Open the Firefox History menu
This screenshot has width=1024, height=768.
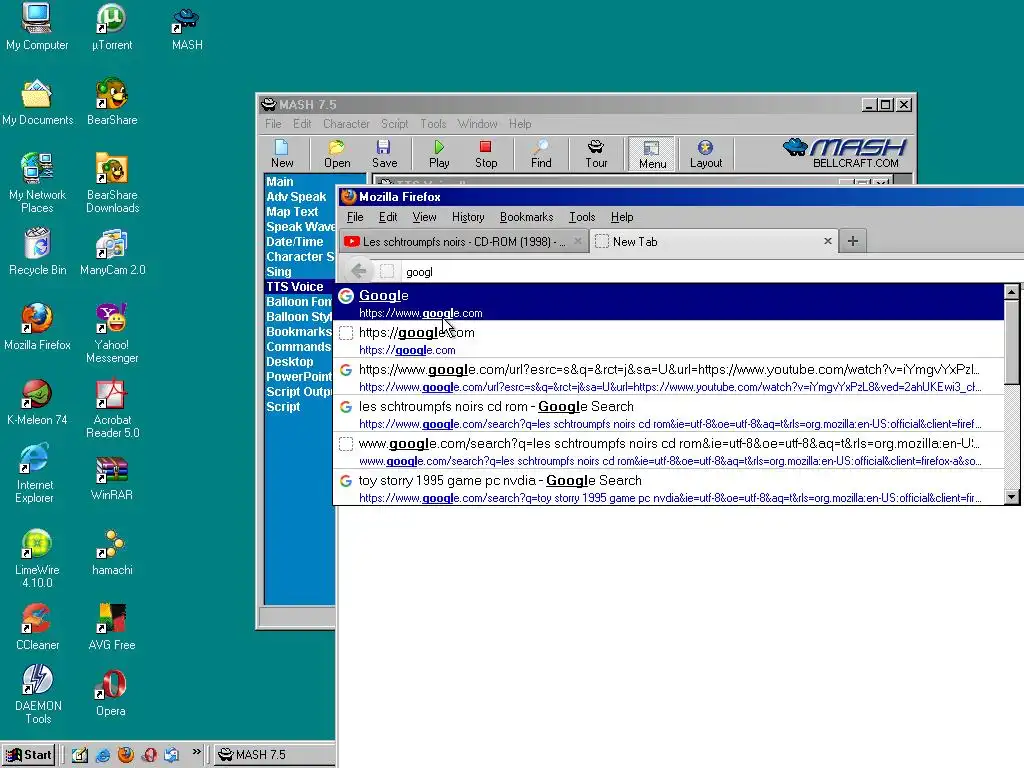click(468, 217)
